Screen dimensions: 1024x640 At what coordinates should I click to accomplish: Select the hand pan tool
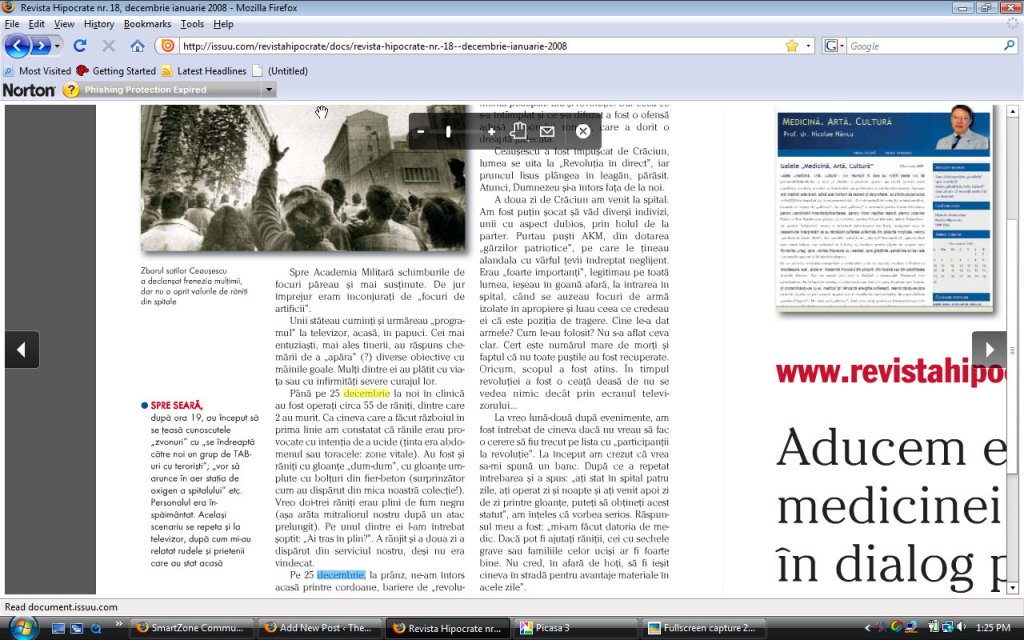tap(518, 130)
